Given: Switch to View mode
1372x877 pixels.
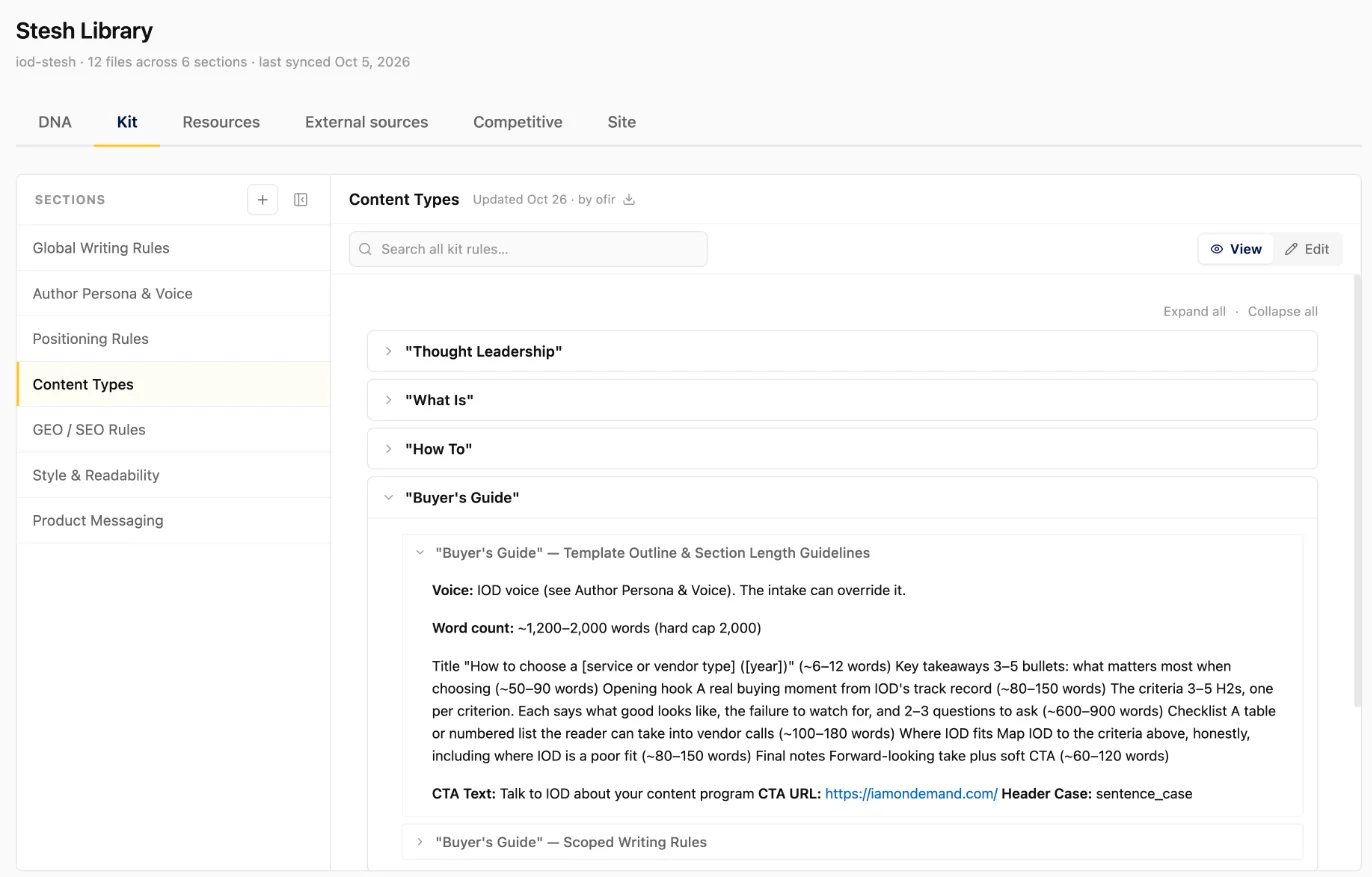Looking at the screenshot, I should (x=1236, y=249).
